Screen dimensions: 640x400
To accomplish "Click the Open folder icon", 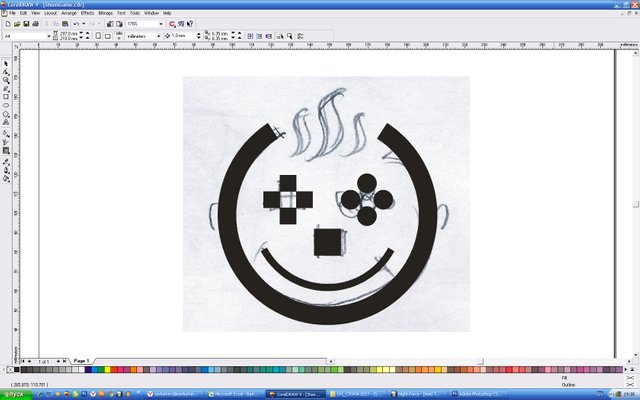I will pyautogui.click(x=17, y=24).
